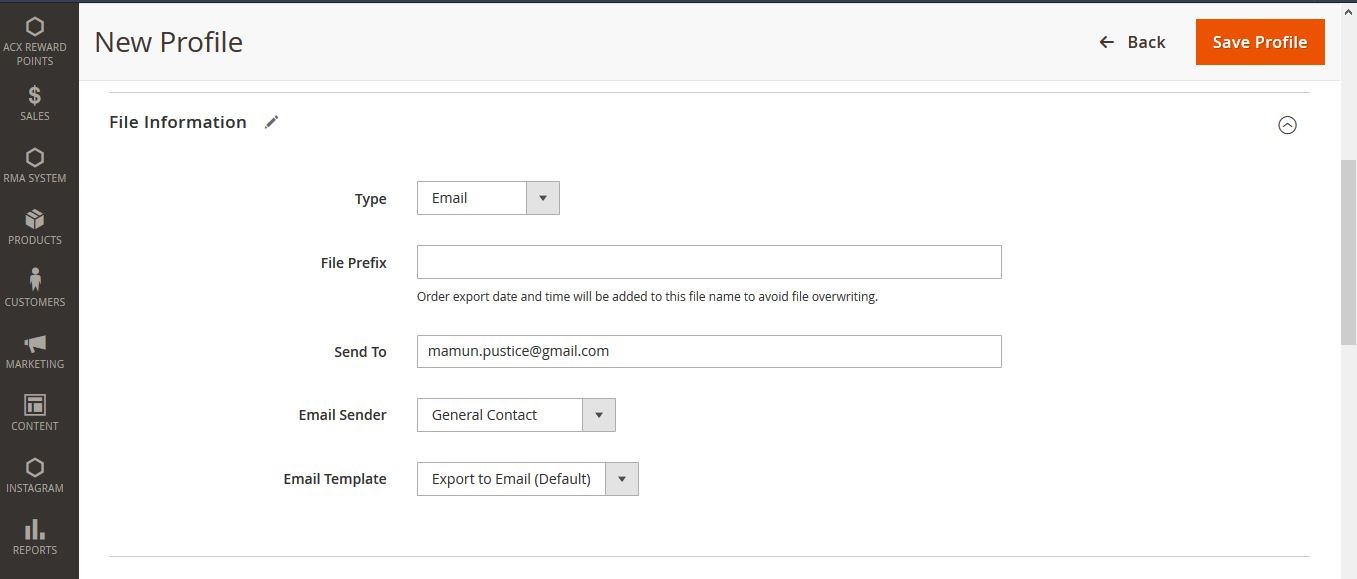The width and height of the screenshot is (1357, 579).
Task: Click the New Profile page heading
Action: click(169, 42)
